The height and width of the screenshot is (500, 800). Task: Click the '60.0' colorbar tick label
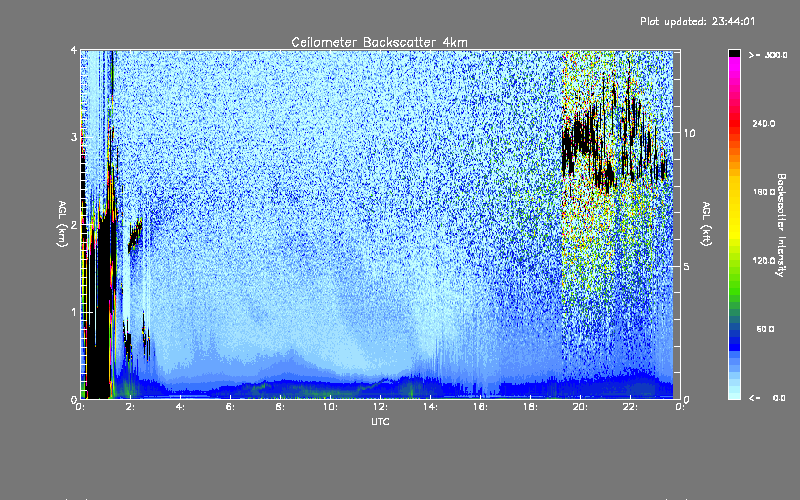[x=765, y=329]
